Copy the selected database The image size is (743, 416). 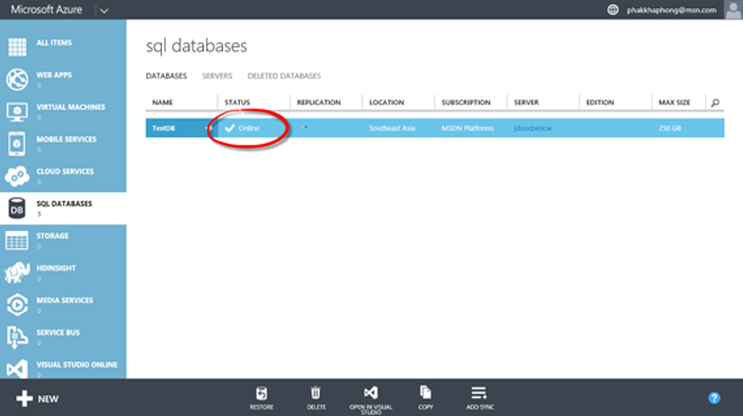(425, 397)
